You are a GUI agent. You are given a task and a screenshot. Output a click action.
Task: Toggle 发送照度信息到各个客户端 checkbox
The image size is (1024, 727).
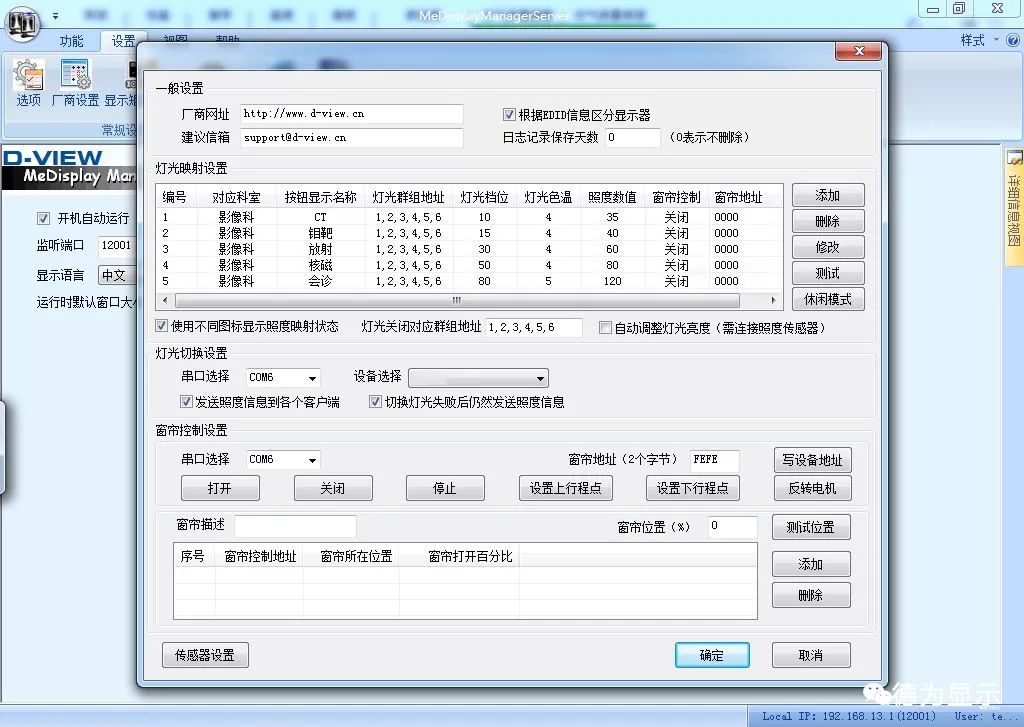coord(186,401)
